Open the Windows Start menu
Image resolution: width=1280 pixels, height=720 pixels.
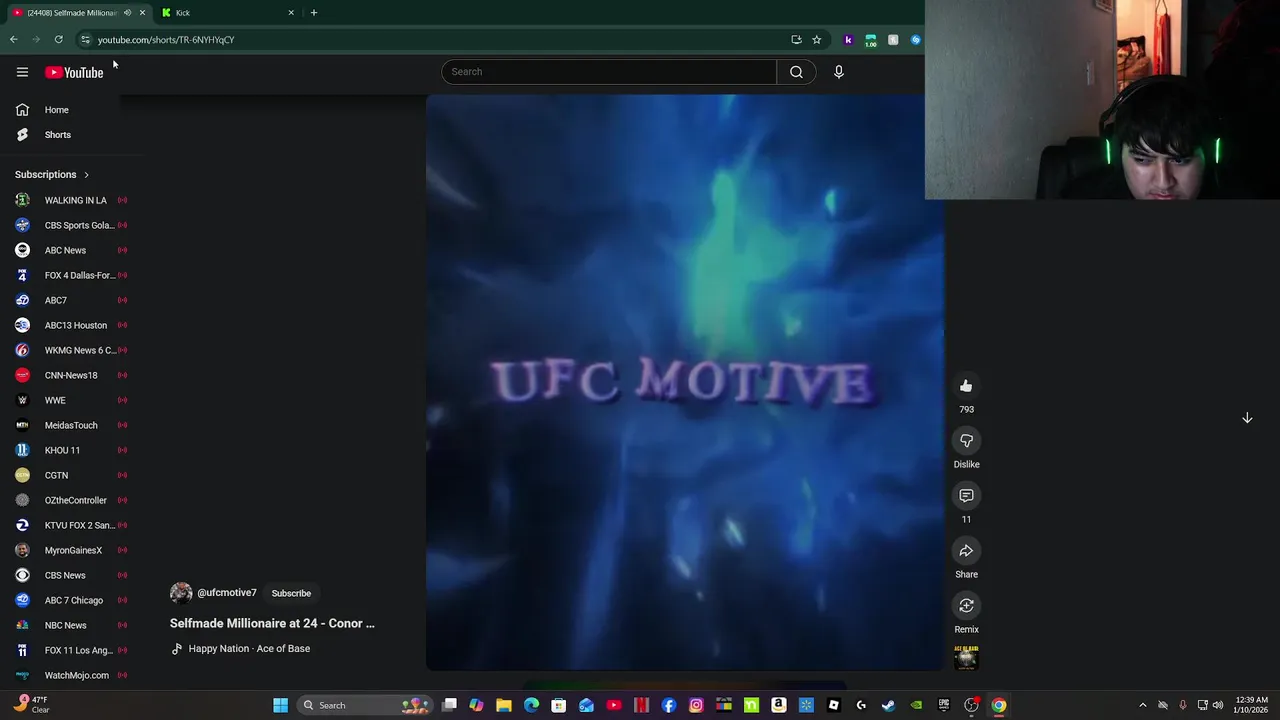(x=281, y=705)
